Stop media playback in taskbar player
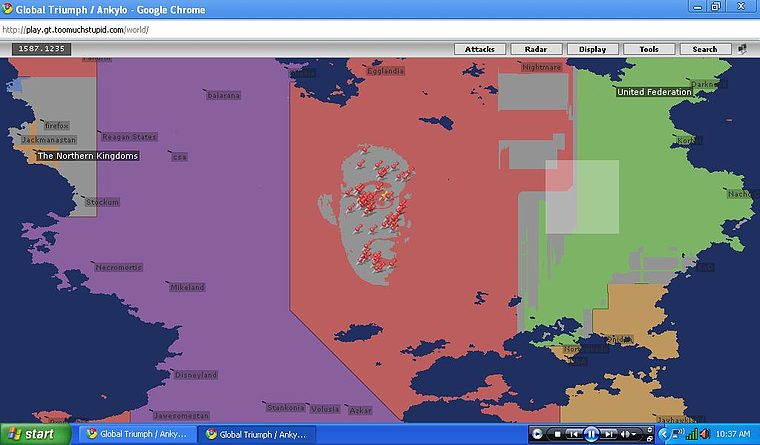Screen dimensions: 760x445 (x=557, y=434)
